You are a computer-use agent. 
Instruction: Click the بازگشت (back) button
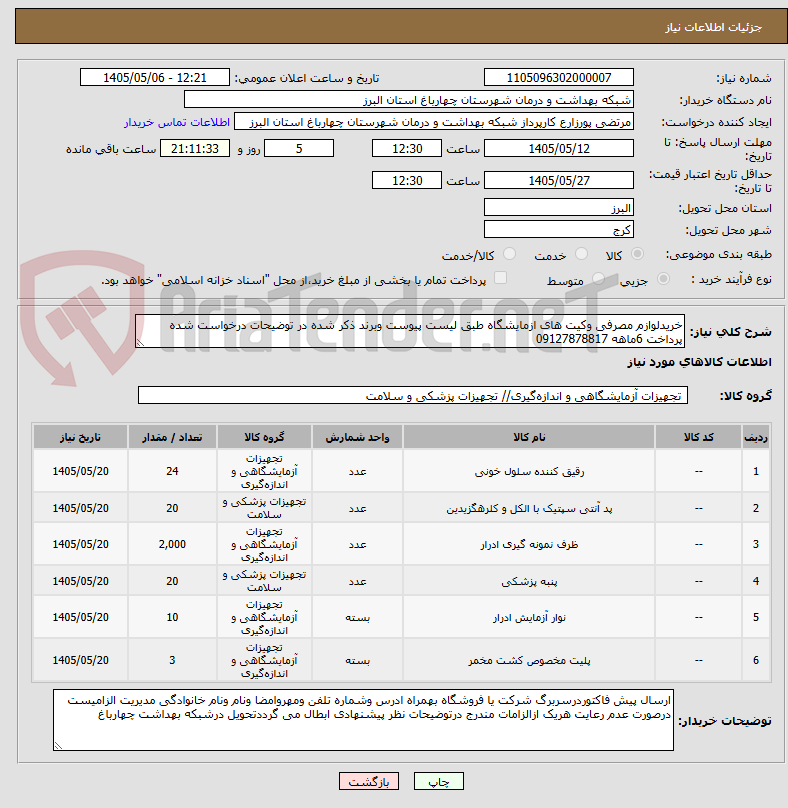pyautogui.click(x=368, y=781)
